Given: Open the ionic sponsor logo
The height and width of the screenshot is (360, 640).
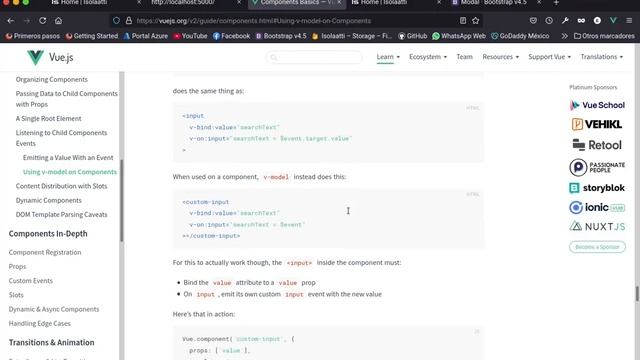Looking at the screenshot, I should (597, 207).
